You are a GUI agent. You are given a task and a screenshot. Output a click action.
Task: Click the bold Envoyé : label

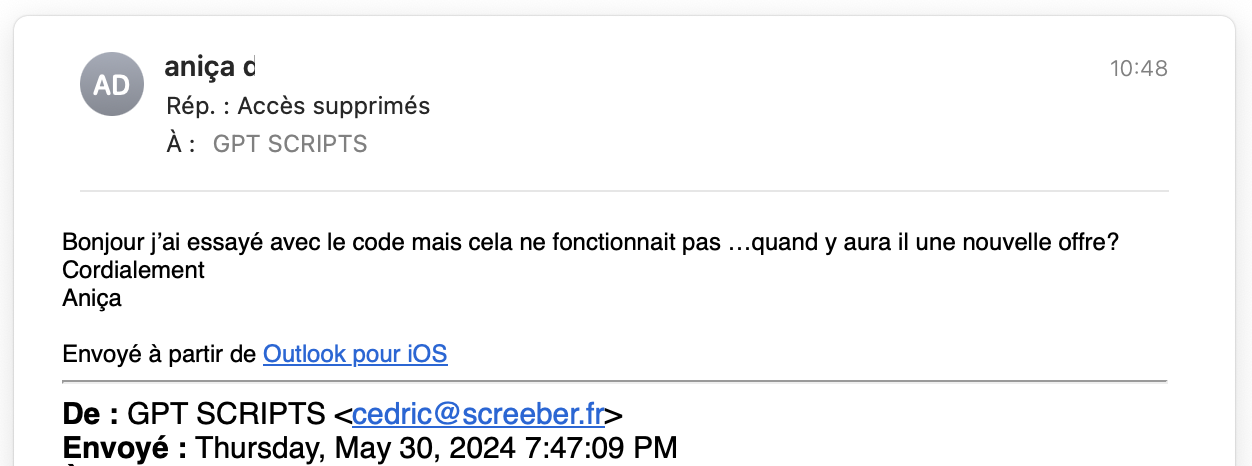(x=124, y=447)
